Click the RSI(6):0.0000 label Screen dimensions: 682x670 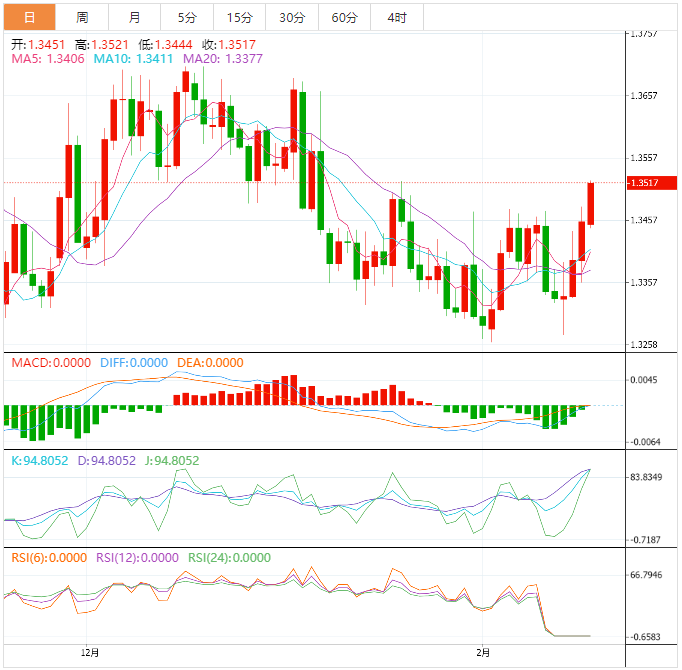click(x=49, y=557)
